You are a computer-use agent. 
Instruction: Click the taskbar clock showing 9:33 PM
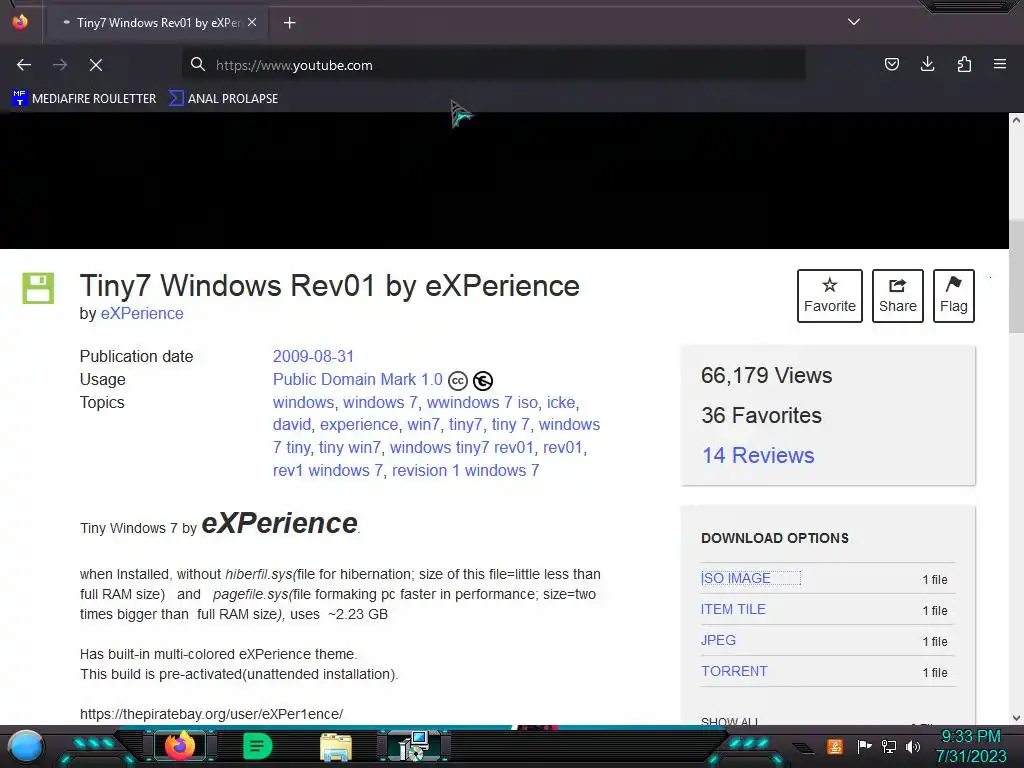(x=971, y=746)
